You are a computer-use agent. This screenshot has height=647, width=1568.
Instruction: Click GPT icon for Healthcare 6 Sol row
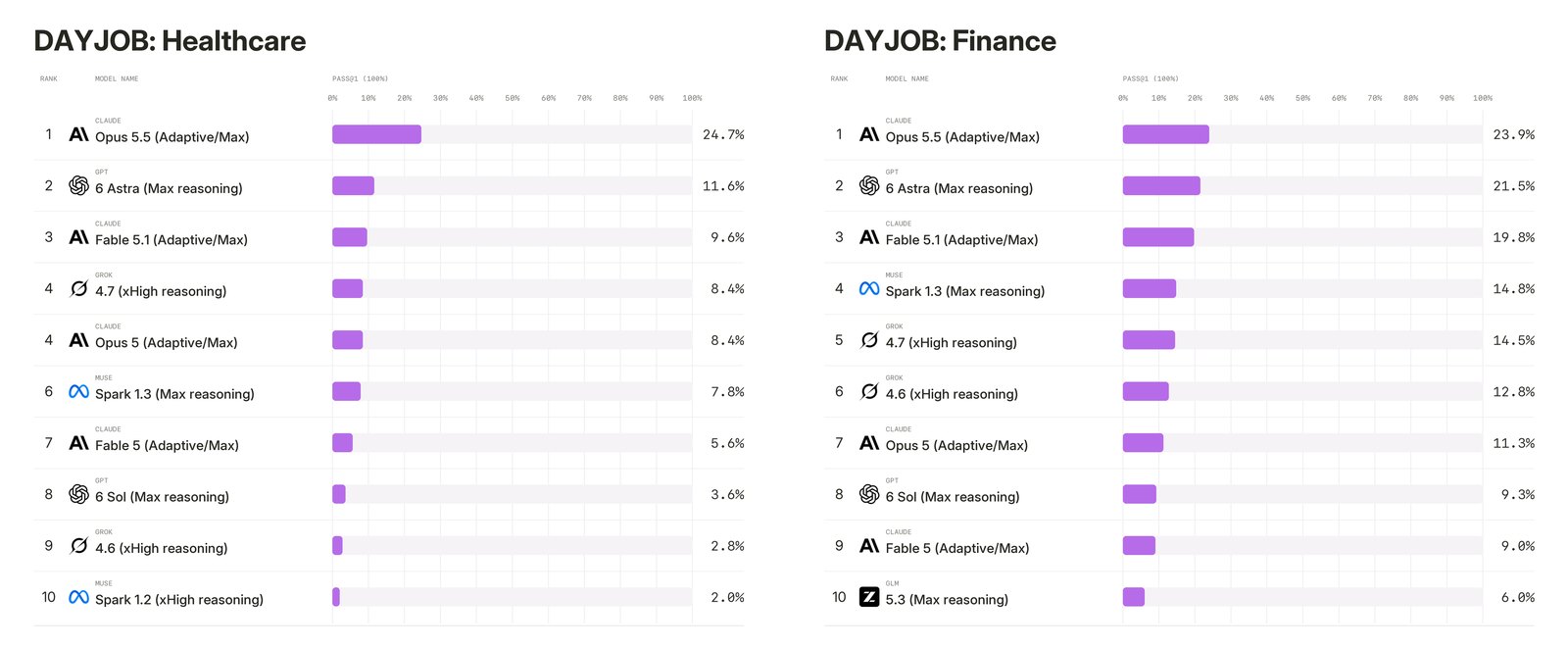[79, 494]
